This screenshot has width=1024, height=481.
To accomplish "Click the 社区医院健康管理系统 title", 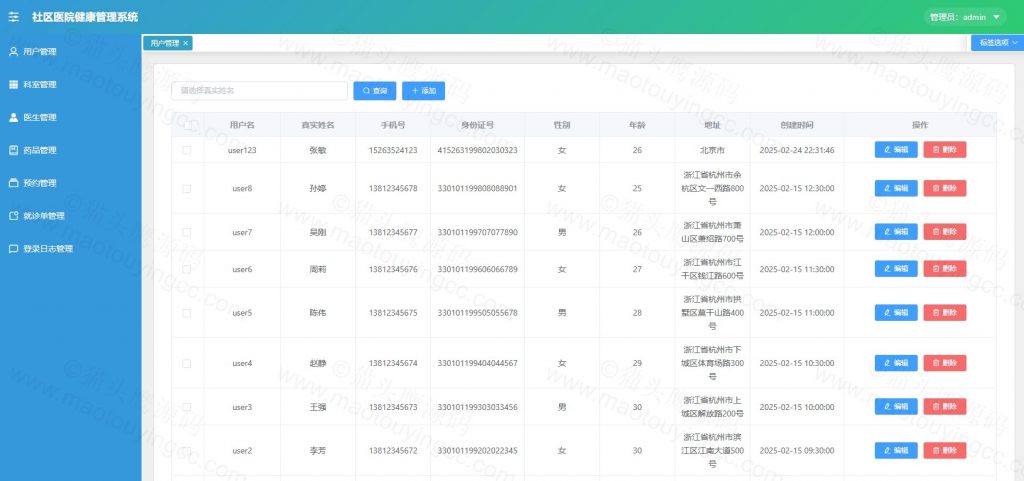I will (x=85, y=18).
